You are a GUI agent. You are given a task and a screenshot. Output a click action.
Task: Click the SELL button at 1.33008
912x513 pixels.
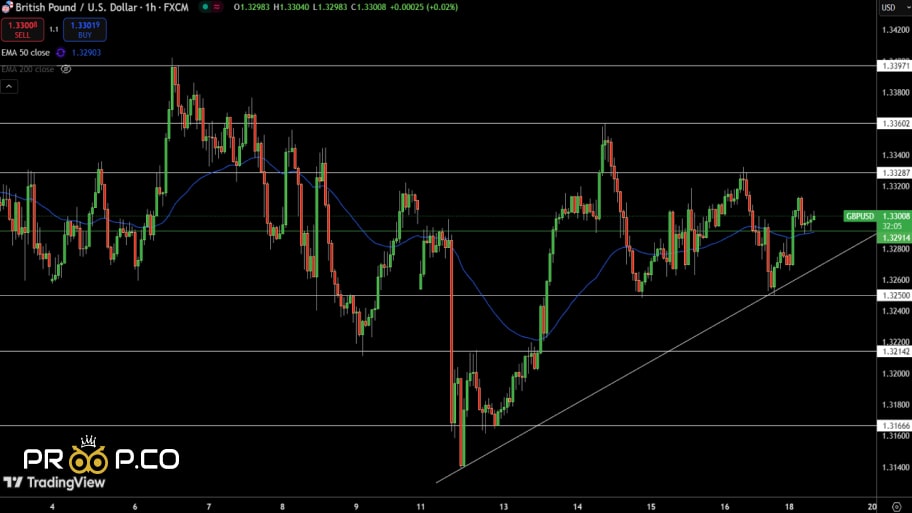(22, 30)
